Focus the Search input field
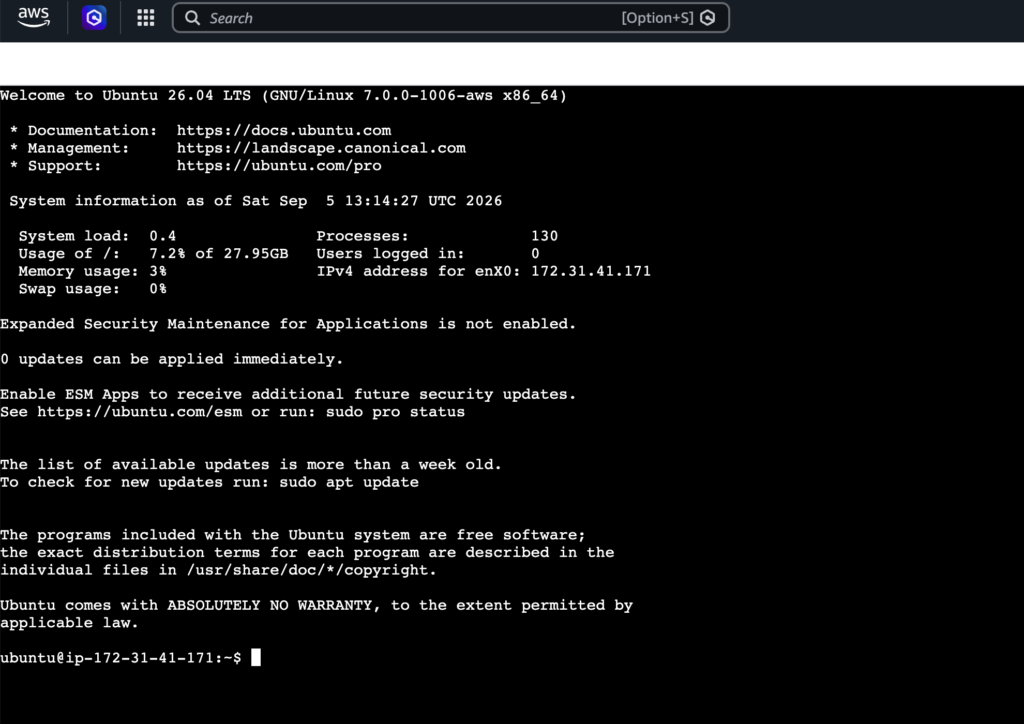The image size is (1024, 724). point(451,18)
